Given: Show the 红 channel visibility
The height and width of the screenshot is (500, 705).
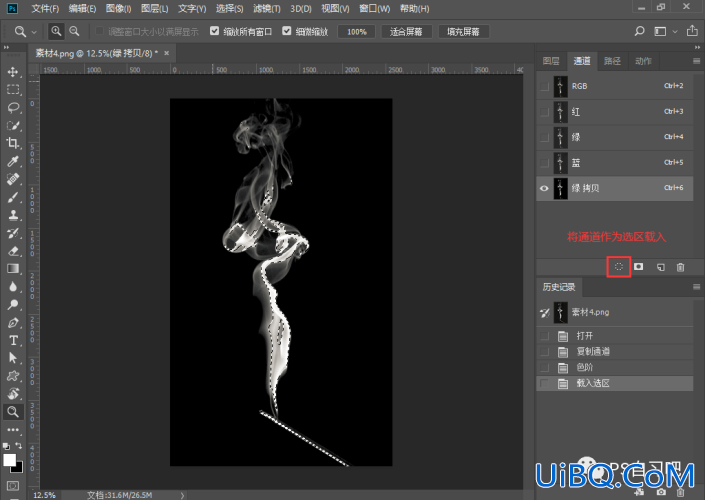Looking at the screenshot, I should pos(544,112).
